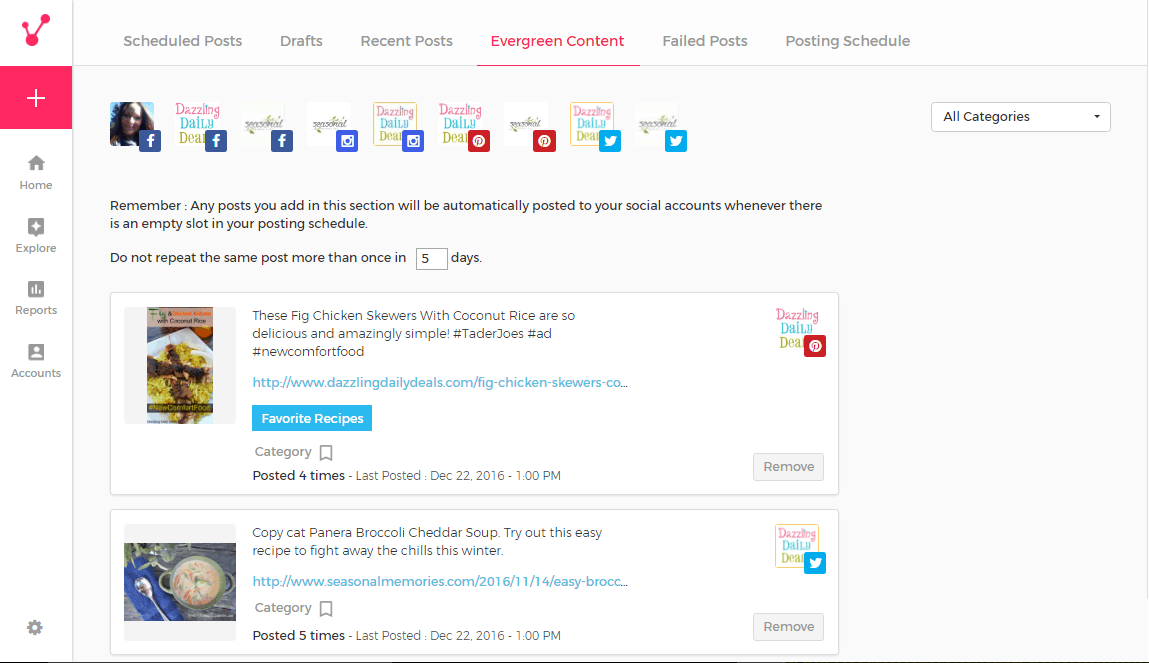Open the Category selector on the broccoli soup post
This screenshot has width=1149, height=663.
click(x=325, y=608)
